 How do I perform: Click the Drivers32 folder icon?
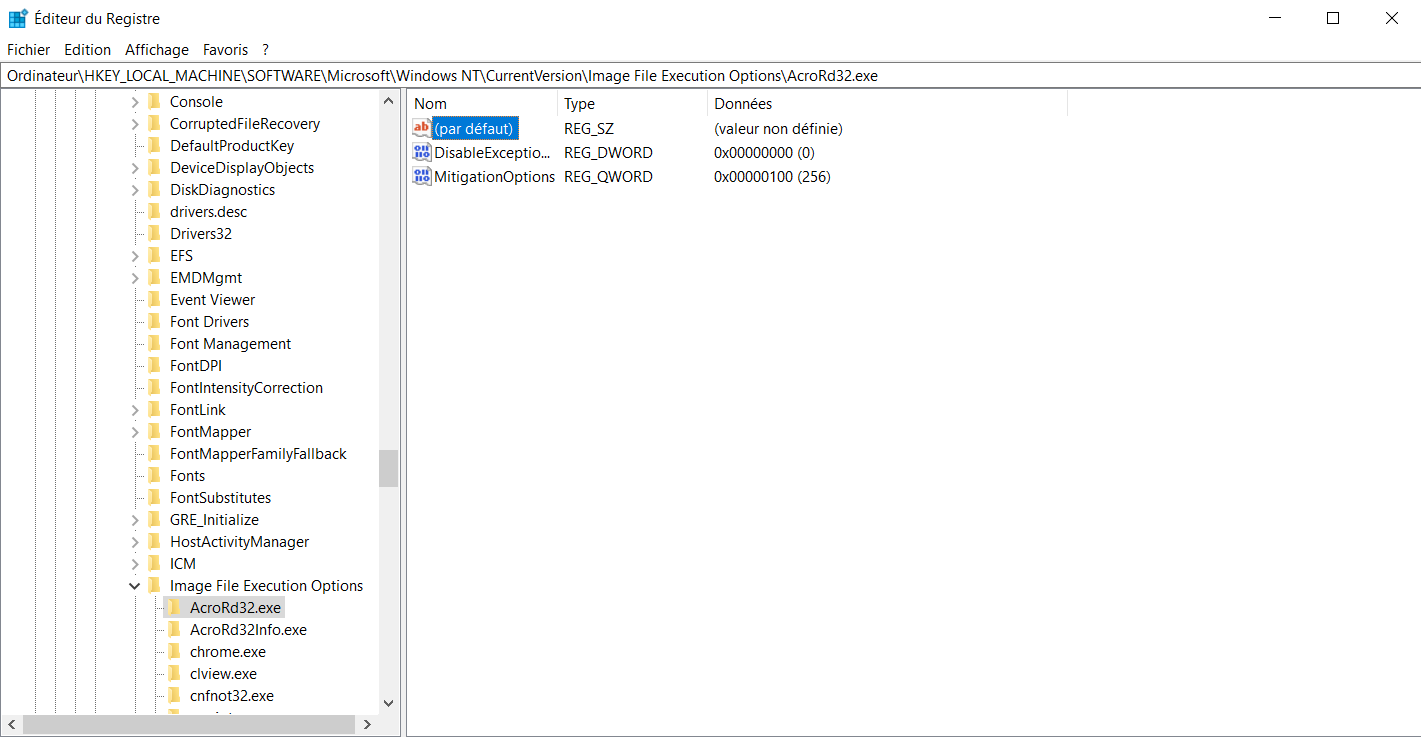(x=154, y=234)
